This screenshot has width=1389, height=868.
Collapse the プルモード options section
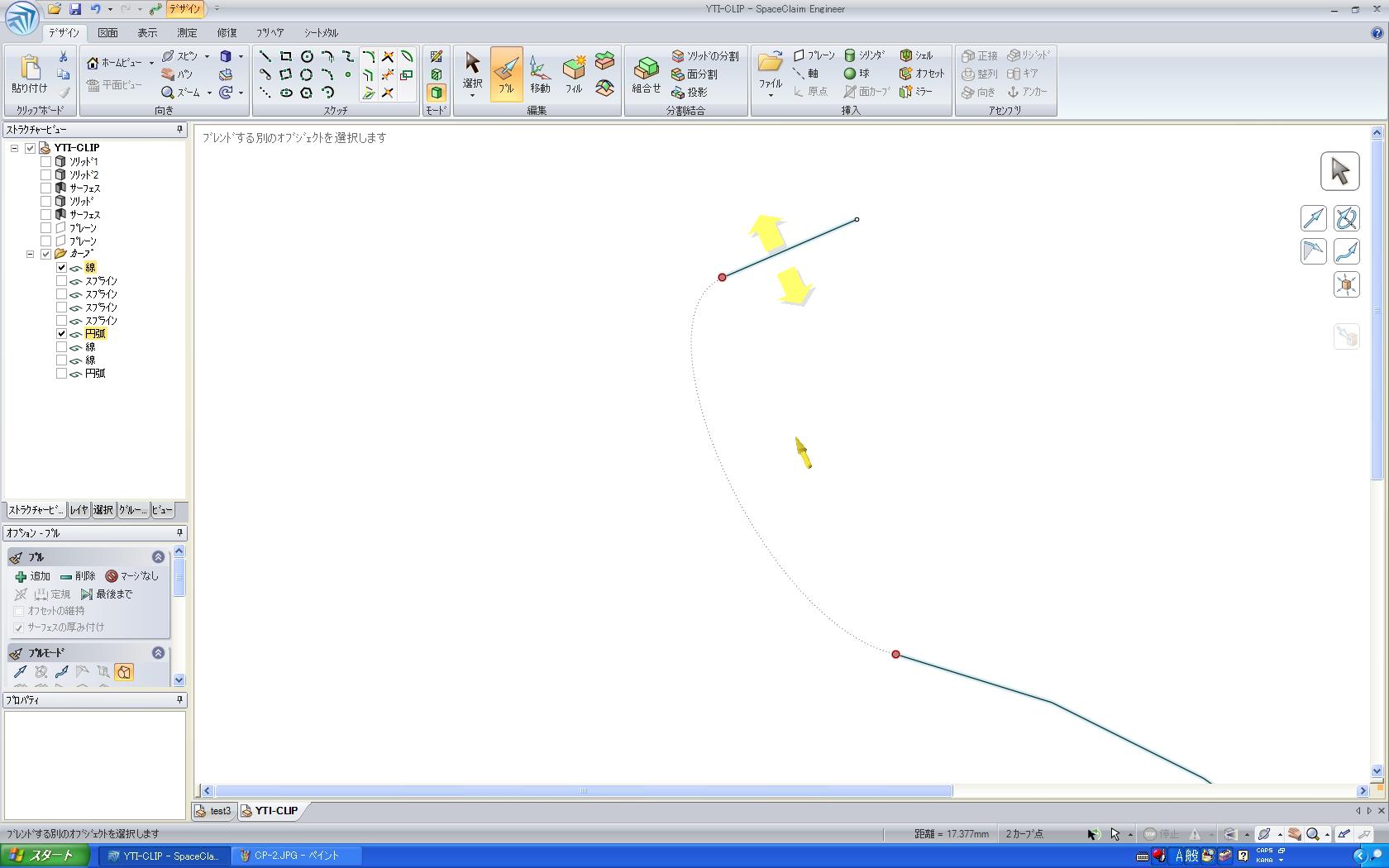tap(158, 653)
